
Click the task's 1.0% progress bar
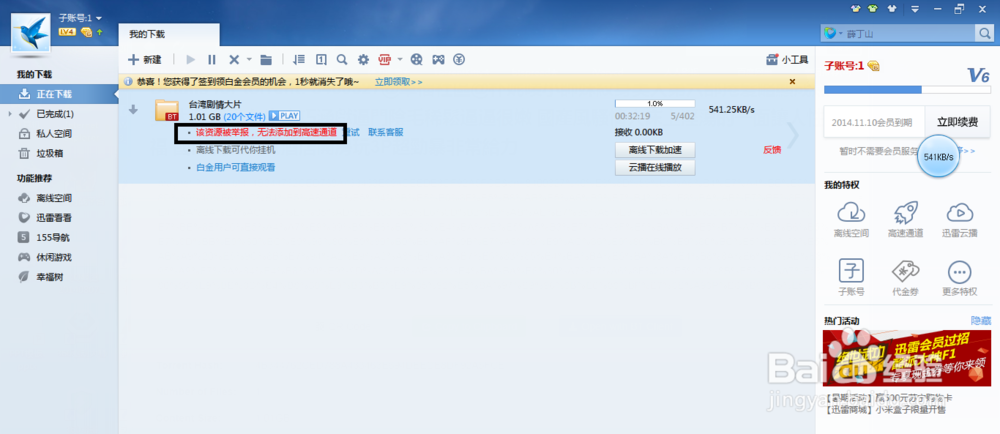click(654, 103)
